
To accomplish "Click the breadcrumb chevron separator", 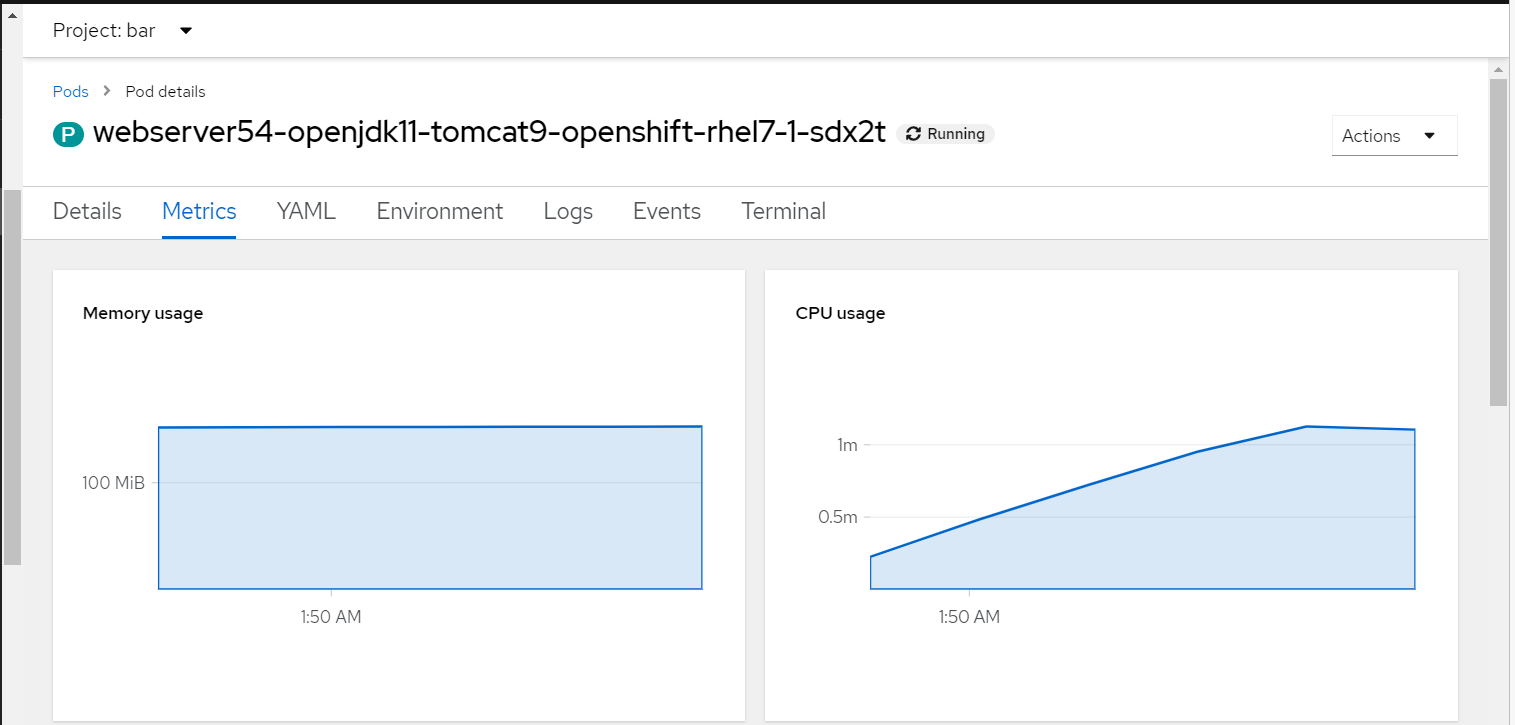I will tap(107, 91).
